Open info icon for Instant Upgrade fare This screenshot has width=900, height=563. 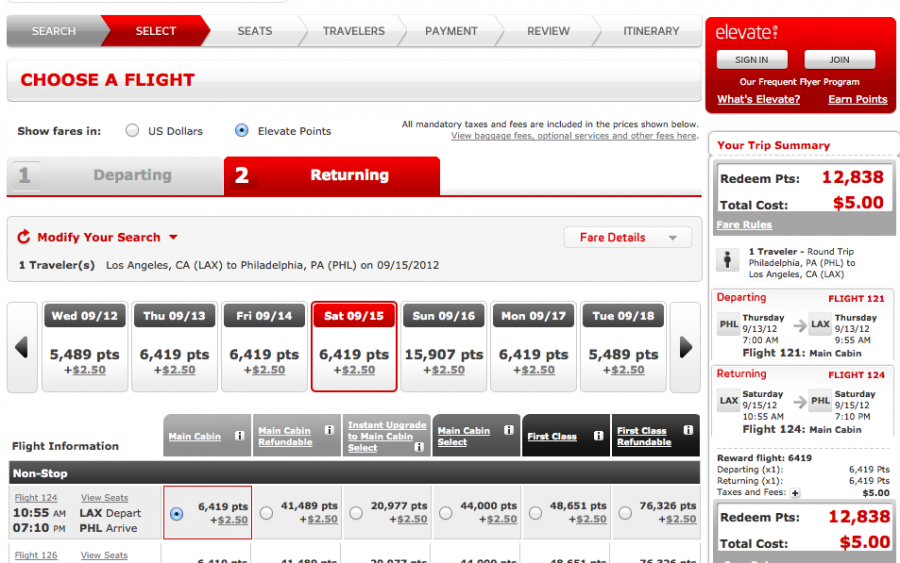coord(420,446)
